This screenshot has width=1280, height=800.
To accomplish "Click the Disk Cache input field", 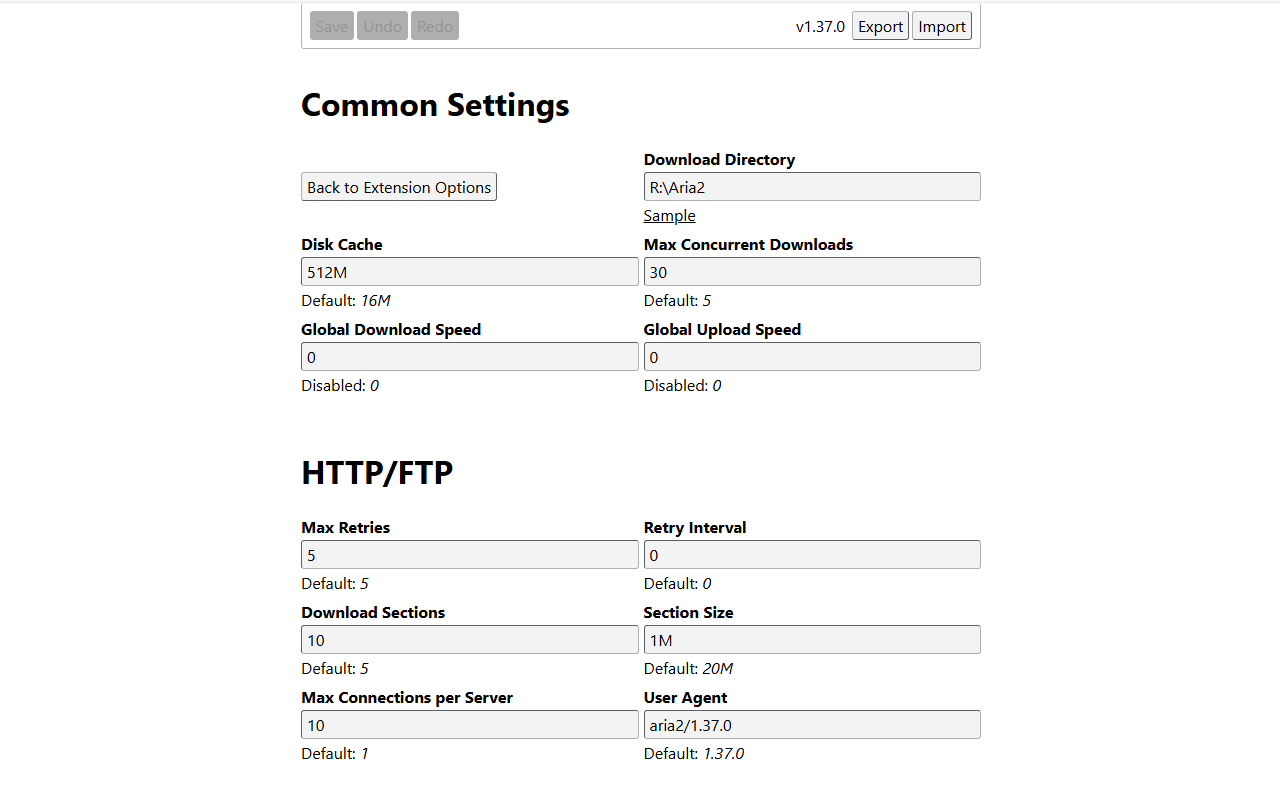I will pyautogui.click(x=469, y=272).
